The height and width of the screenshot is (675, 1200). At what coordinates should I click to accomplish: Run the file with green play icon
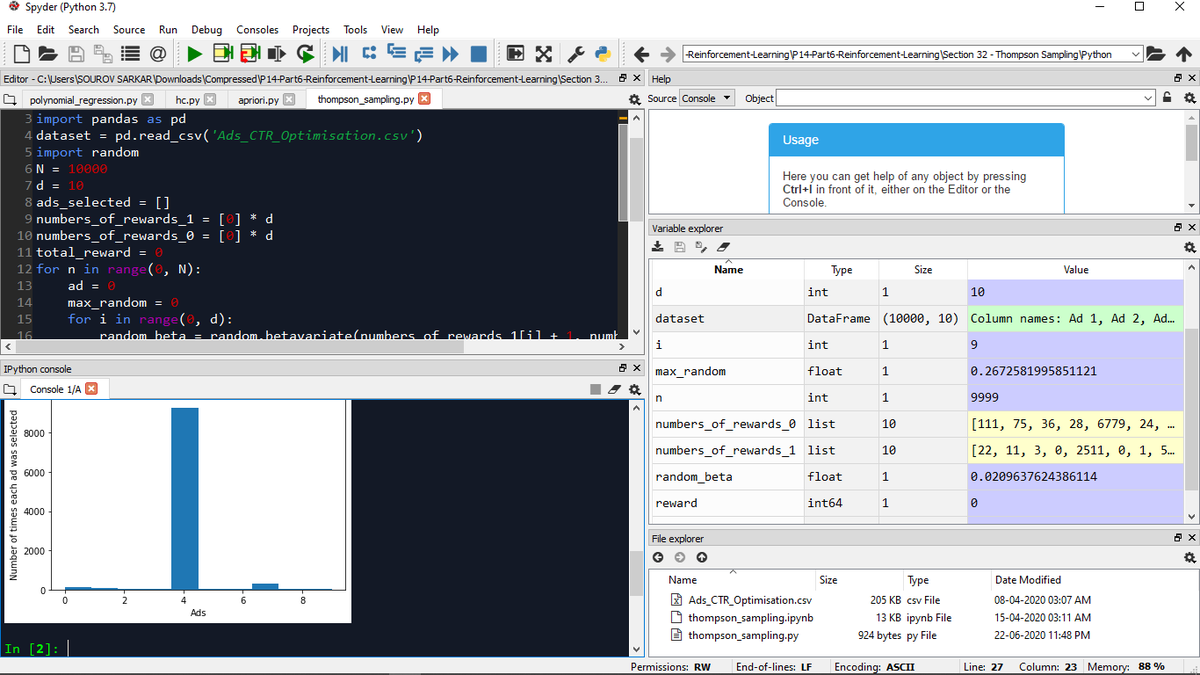pyautogui.click(x=196, y=54)
